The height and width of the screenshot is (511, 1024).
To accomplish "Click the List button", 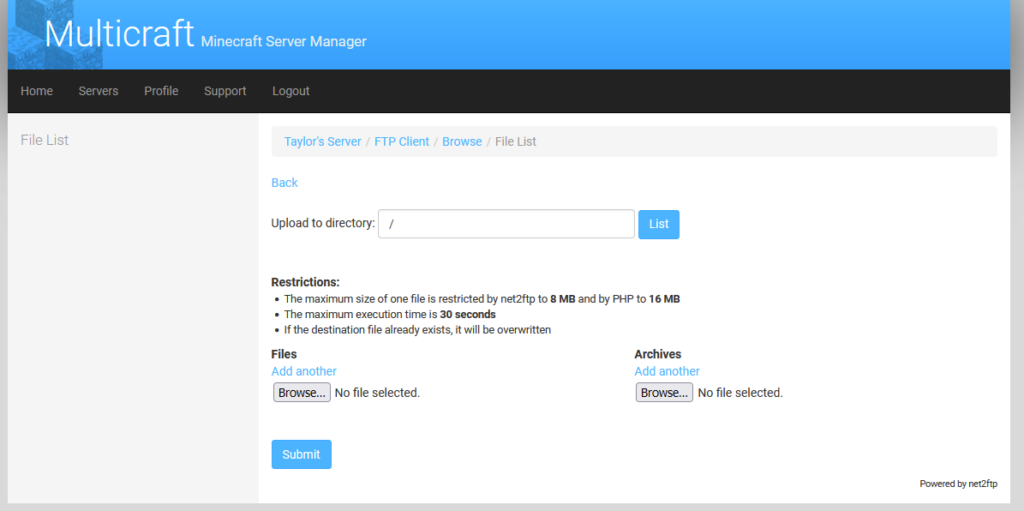I will 658,224.
